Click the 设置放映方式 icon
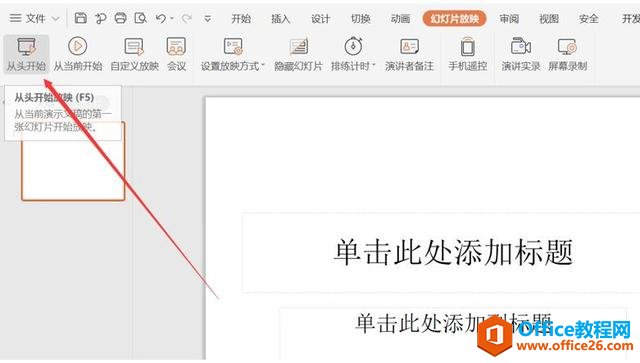This screenshot has width=640, height=363. pos(233,47)
